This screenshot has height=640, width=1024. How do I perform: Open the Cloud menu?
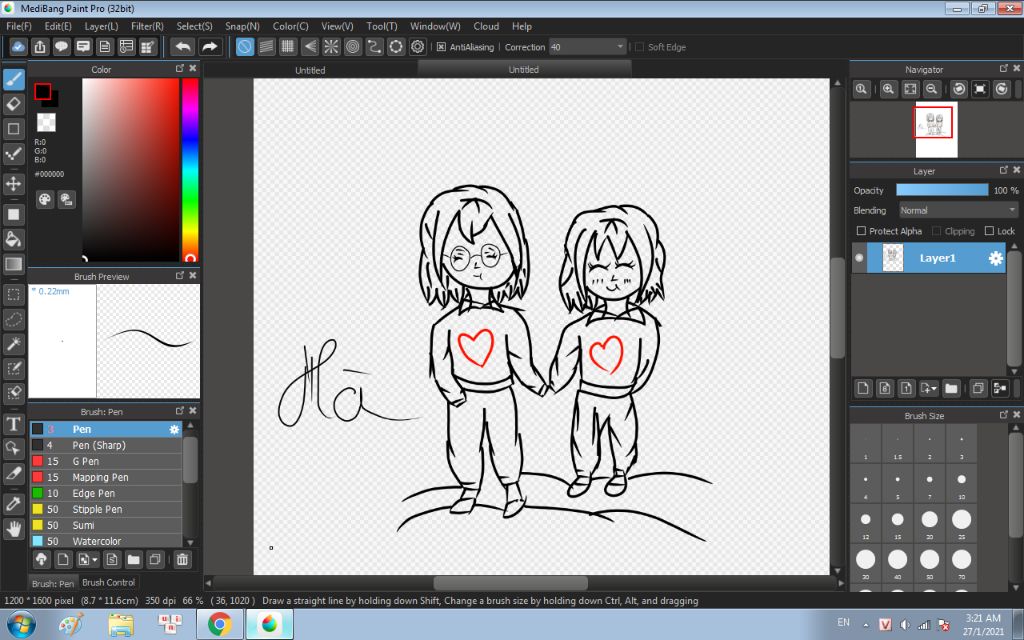pos(486,26)
